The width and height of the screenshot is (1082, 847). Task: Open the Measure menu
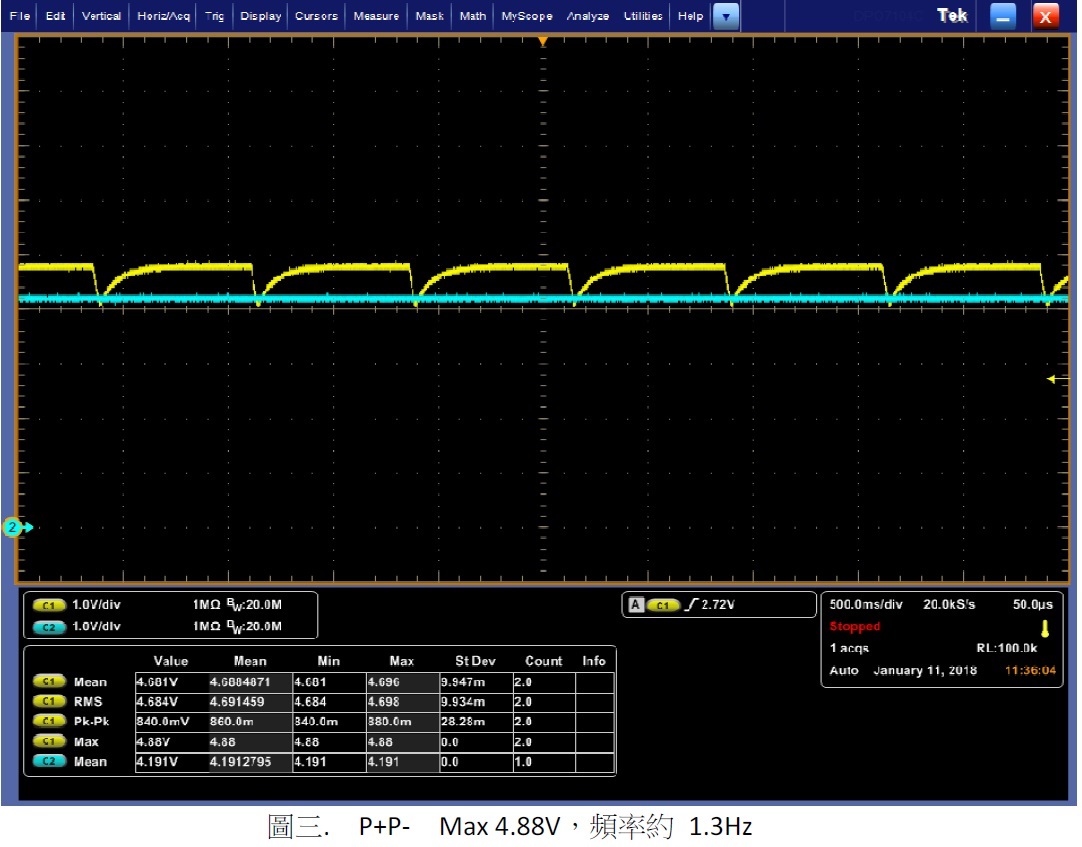[x=376, y=16]
